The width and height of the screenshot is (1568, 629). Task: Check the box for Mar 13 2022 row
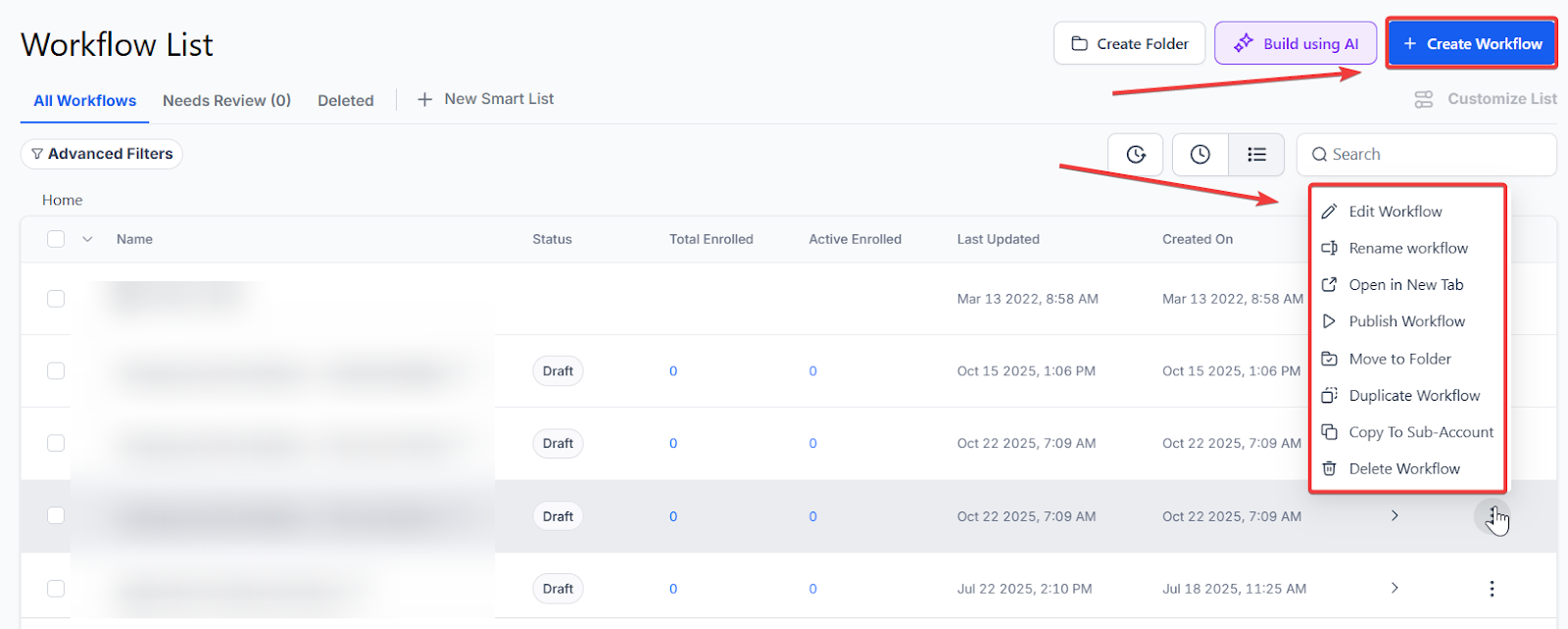point(56,299)
